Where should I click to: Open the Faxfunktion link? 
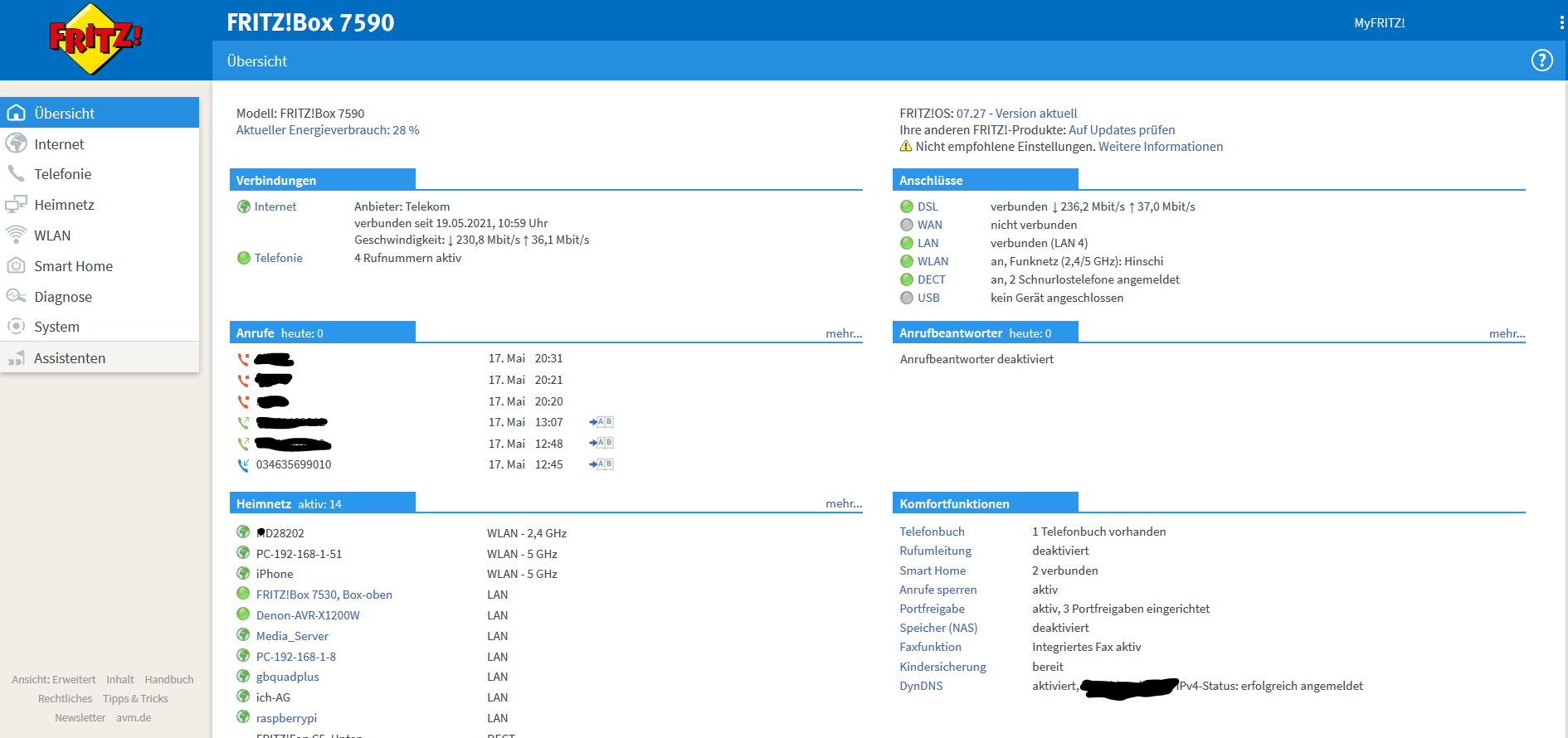[931, 647]
